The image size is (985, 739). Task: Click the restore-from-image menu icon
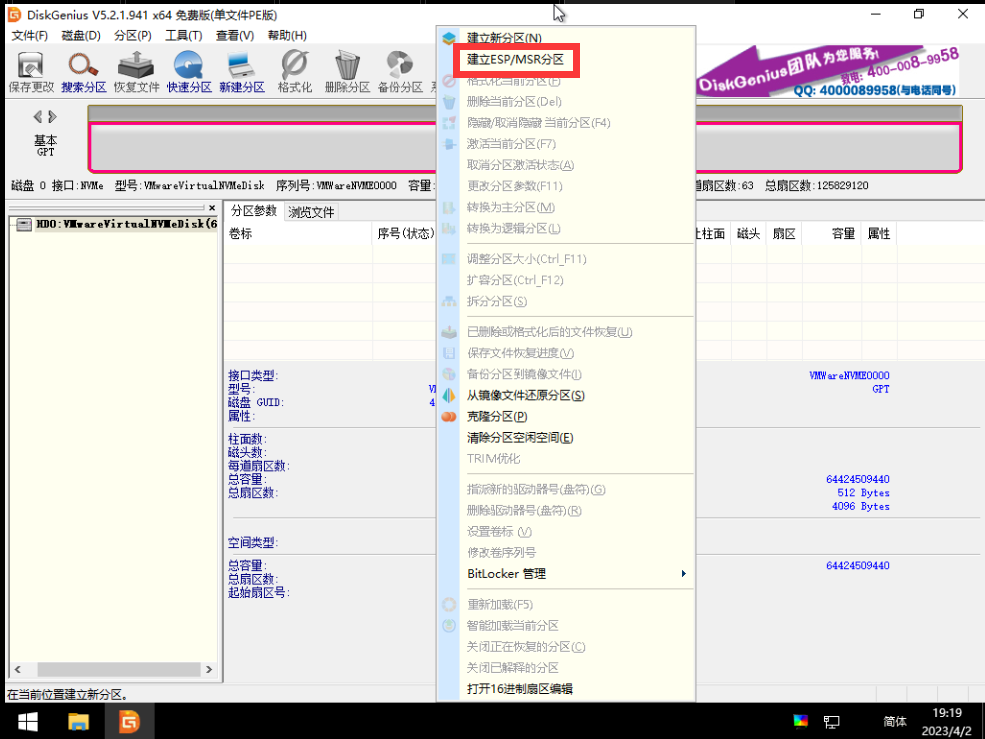449,395
